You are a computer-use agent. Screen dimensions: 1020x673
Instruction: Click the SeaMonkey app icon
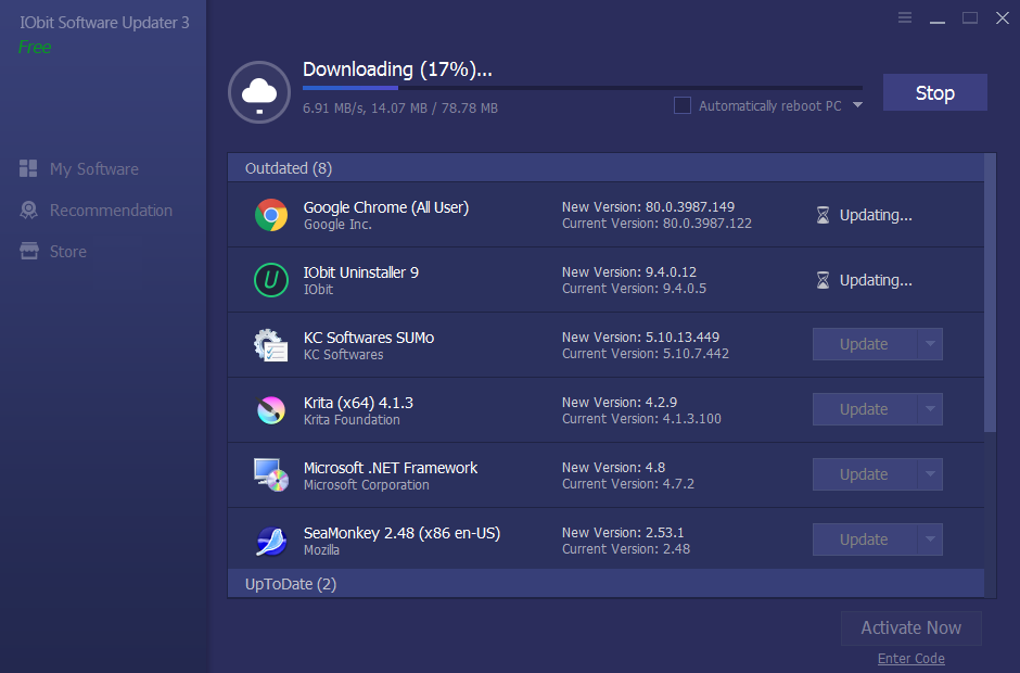pyautogui.click(x=271, y=540)
